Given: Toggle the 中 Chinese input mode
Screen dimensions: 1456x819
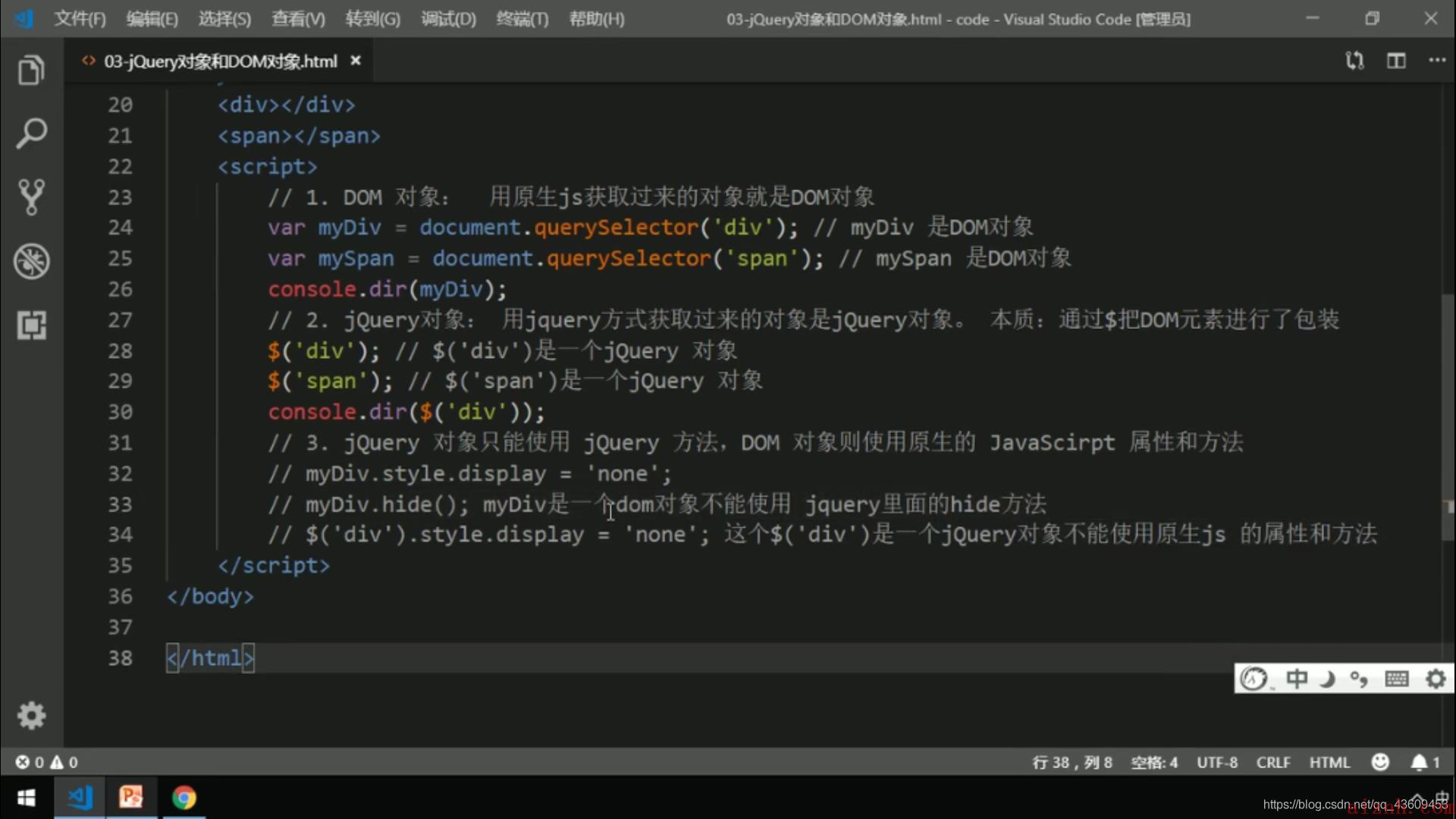Looking at the screenshot, I should point(1297,678).
